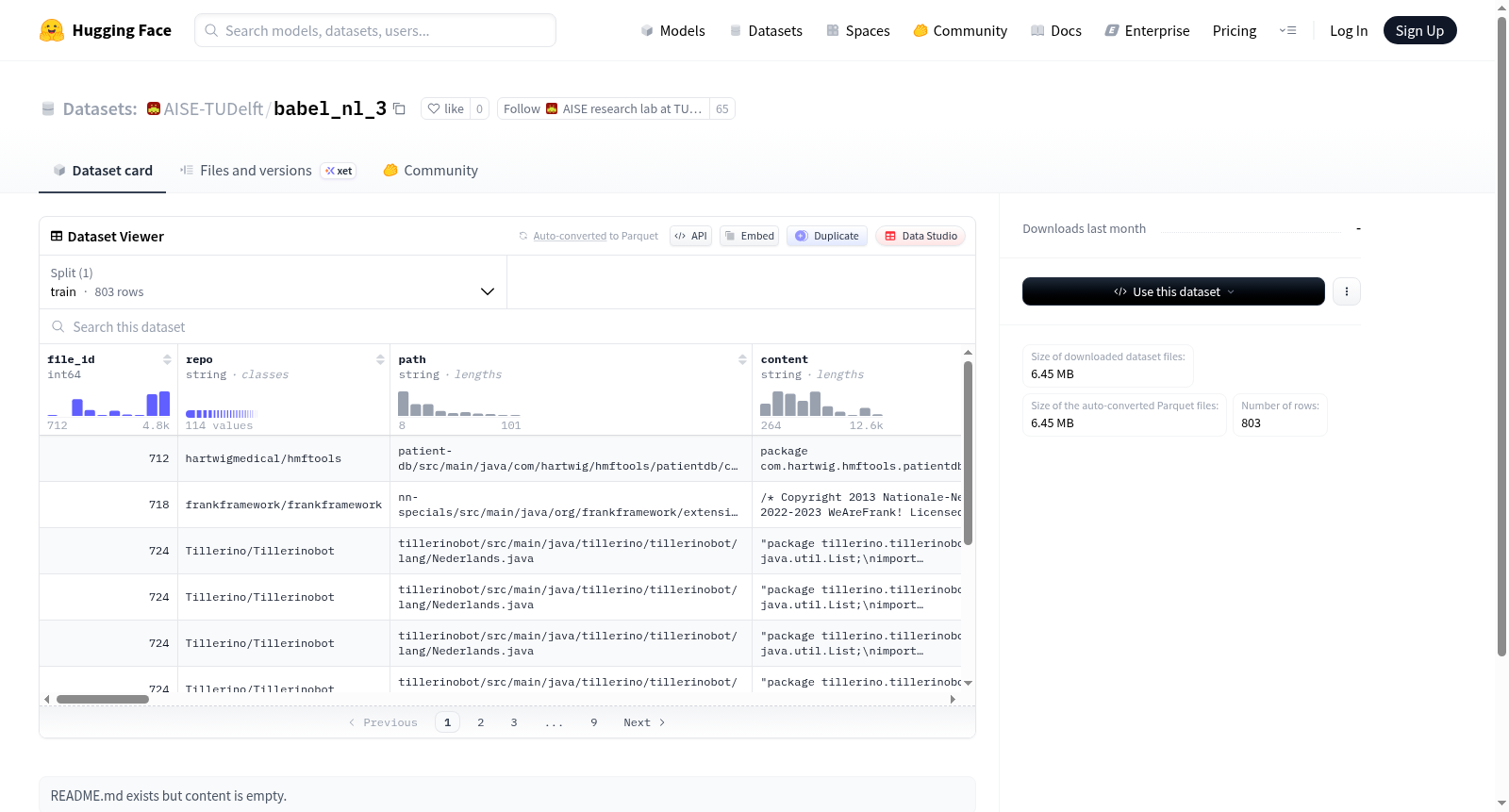Screen dimensions: 1509x812
Task: Click the API button
Action: [690, 236]
